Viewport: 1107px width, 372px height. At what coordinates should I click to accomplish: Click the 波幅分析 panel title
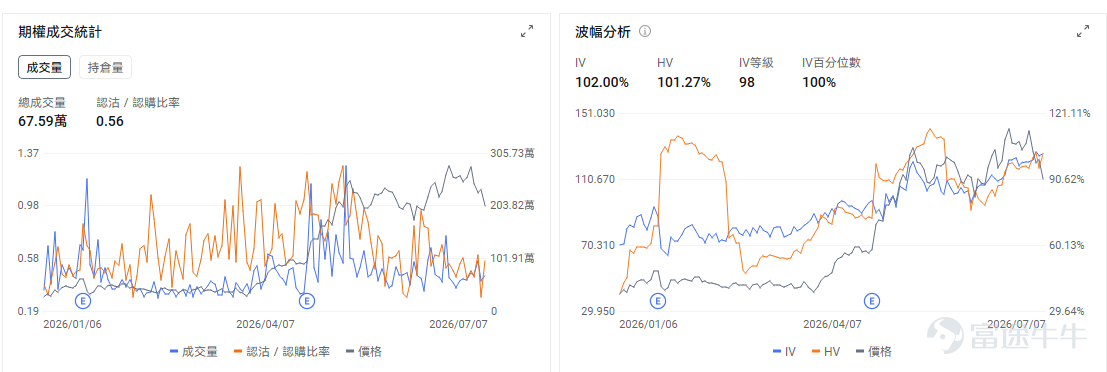[x=603, y=31]
